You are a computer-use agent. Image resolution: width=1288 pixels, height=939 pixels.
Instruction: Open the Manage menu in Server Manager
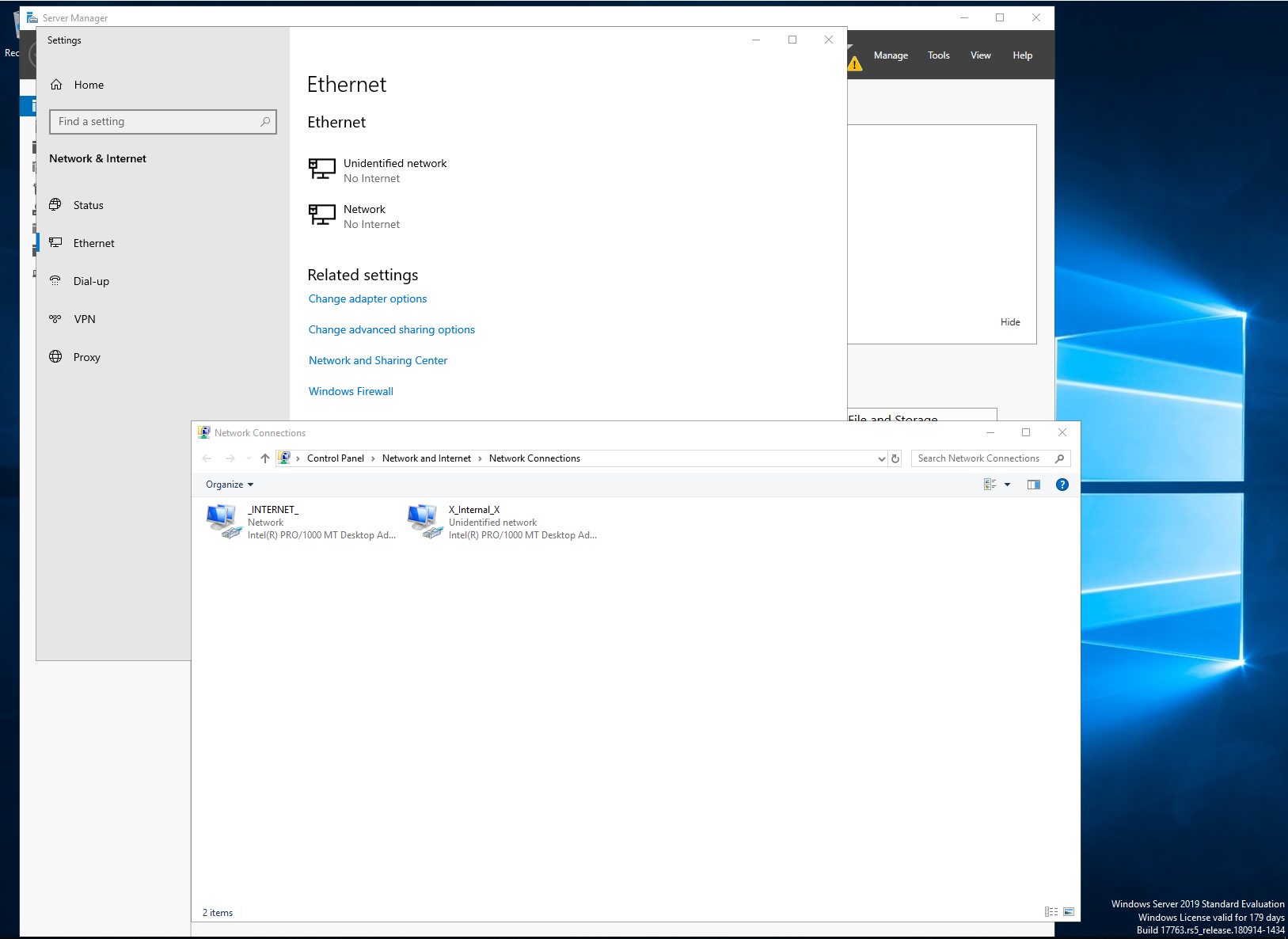891,55
